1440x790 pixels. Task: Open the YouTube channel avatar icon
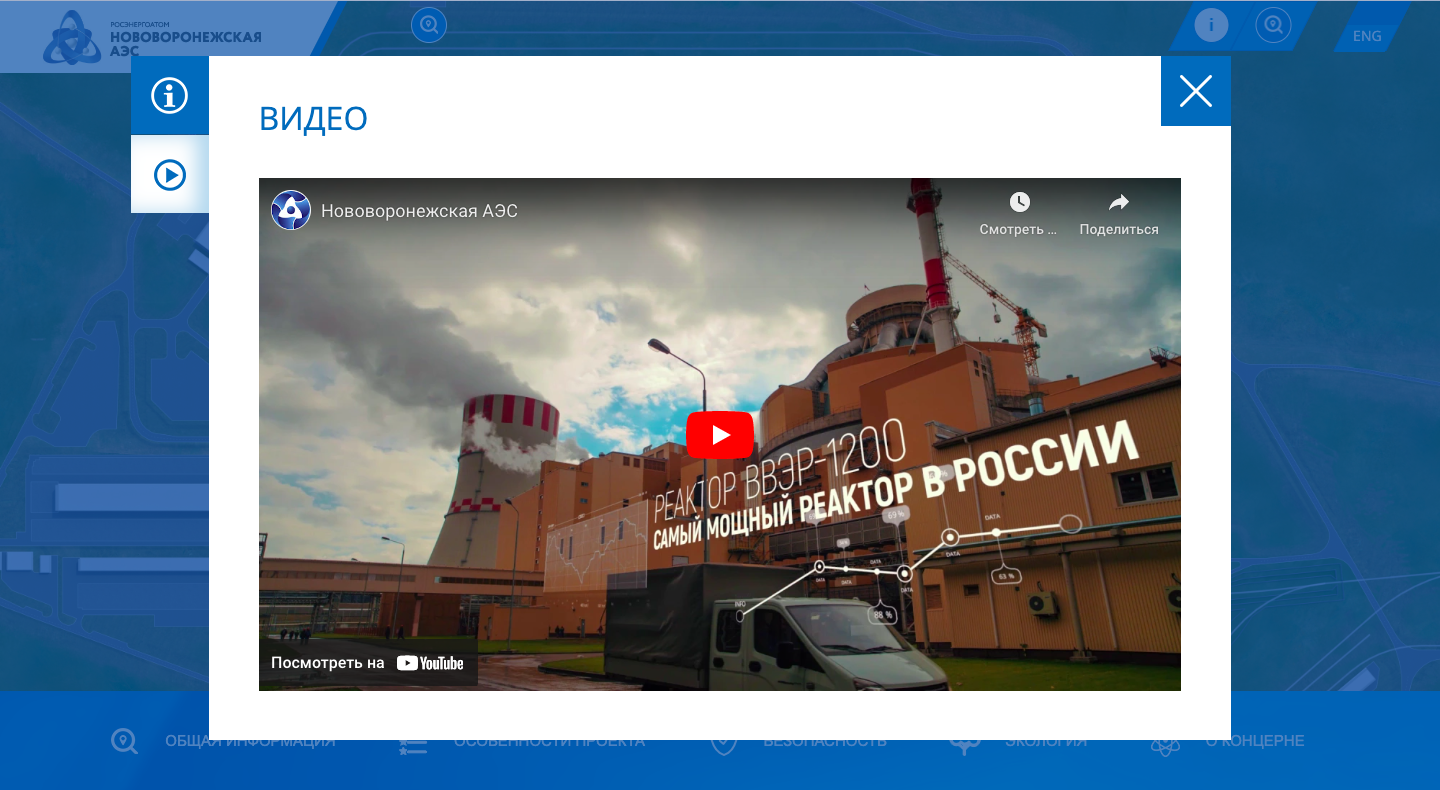pyautogui.click(x=291, y=211)
